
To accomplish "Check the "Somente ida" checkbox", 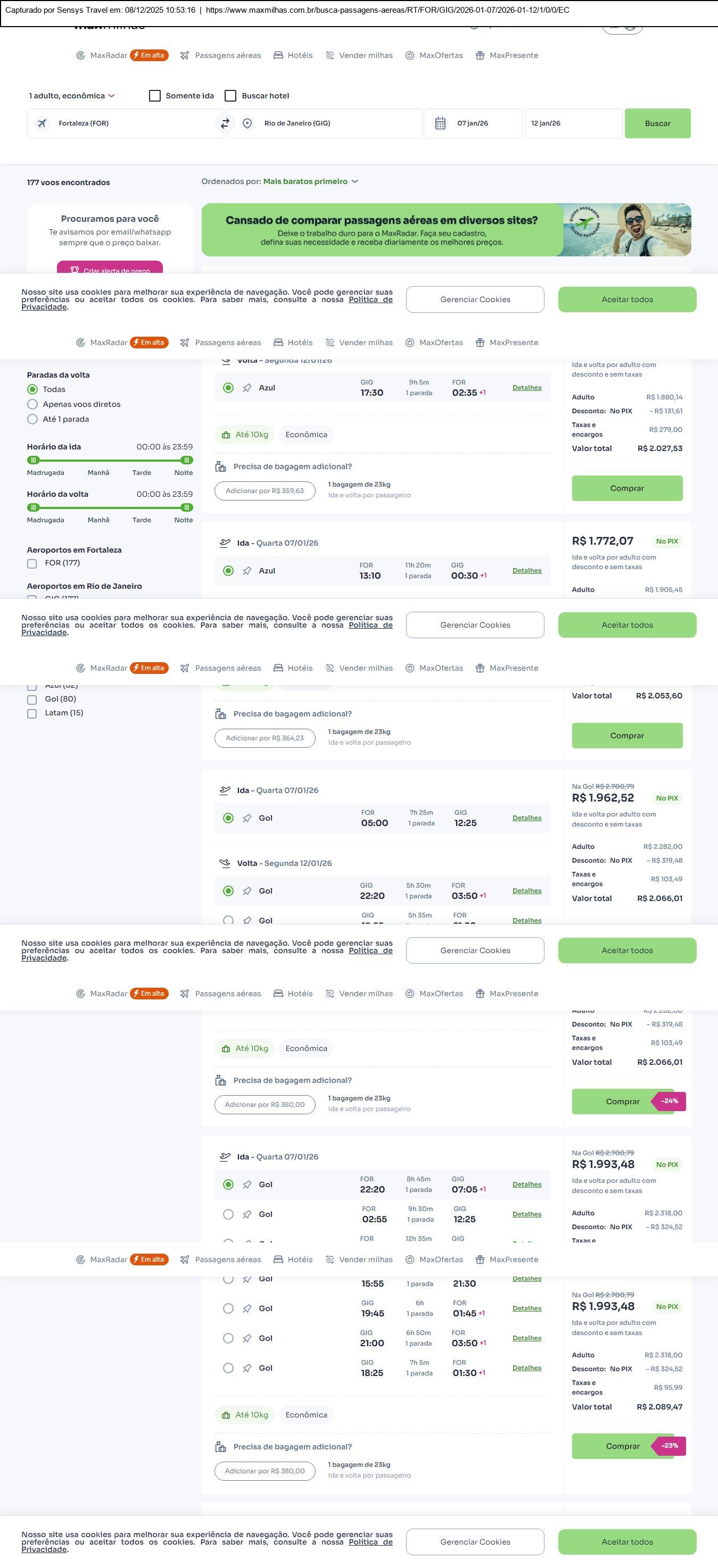I will (155, 96).
